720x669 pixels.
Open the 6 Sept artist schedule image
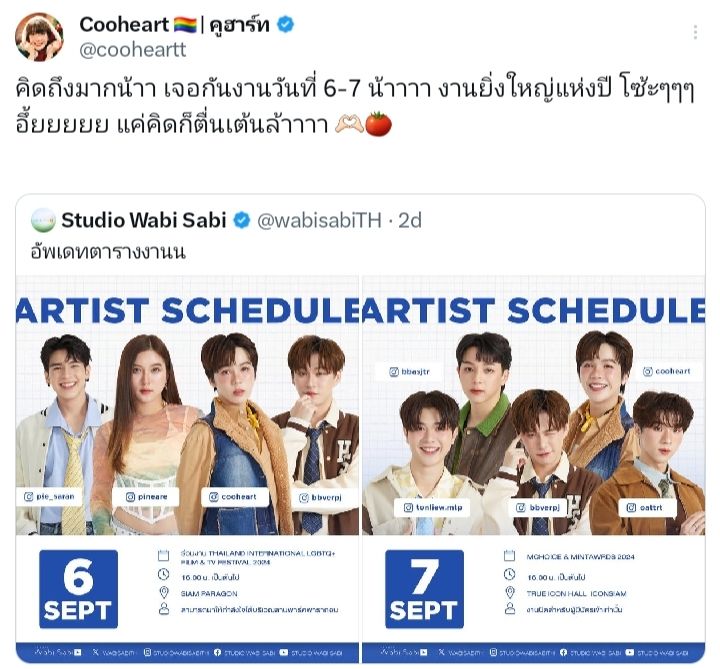[187, 469]
